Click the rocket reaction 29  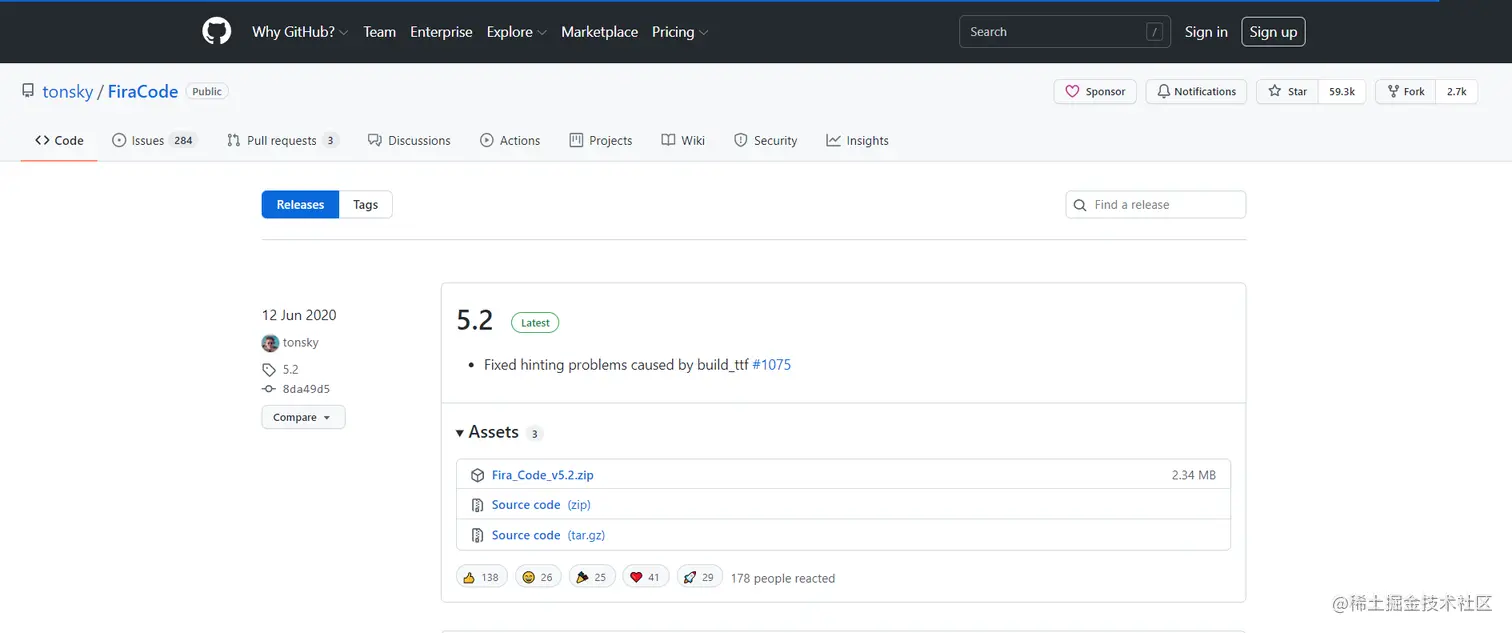coord(699,577)
